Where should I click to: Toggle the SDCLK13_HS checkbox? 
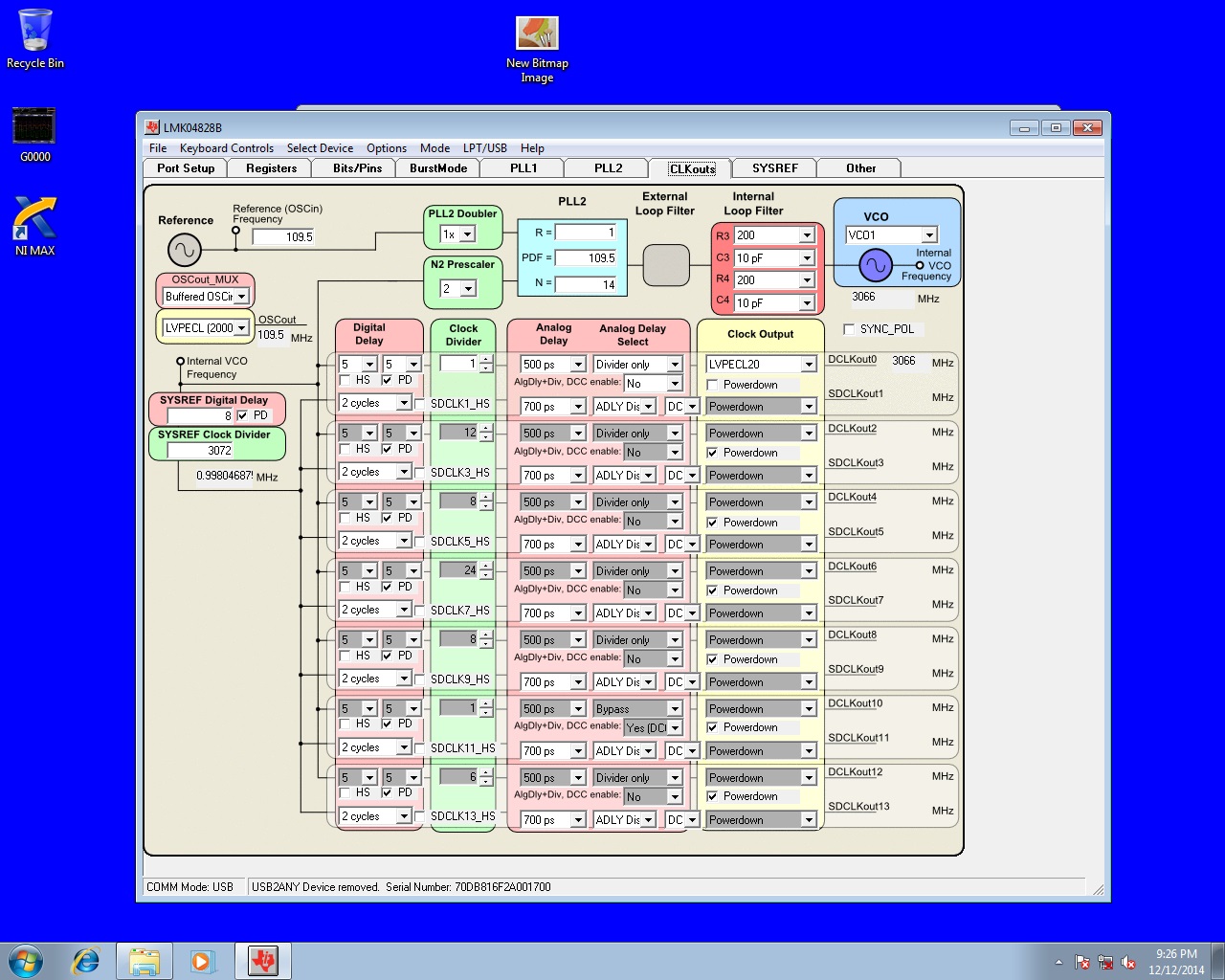(x=420, y=816)
